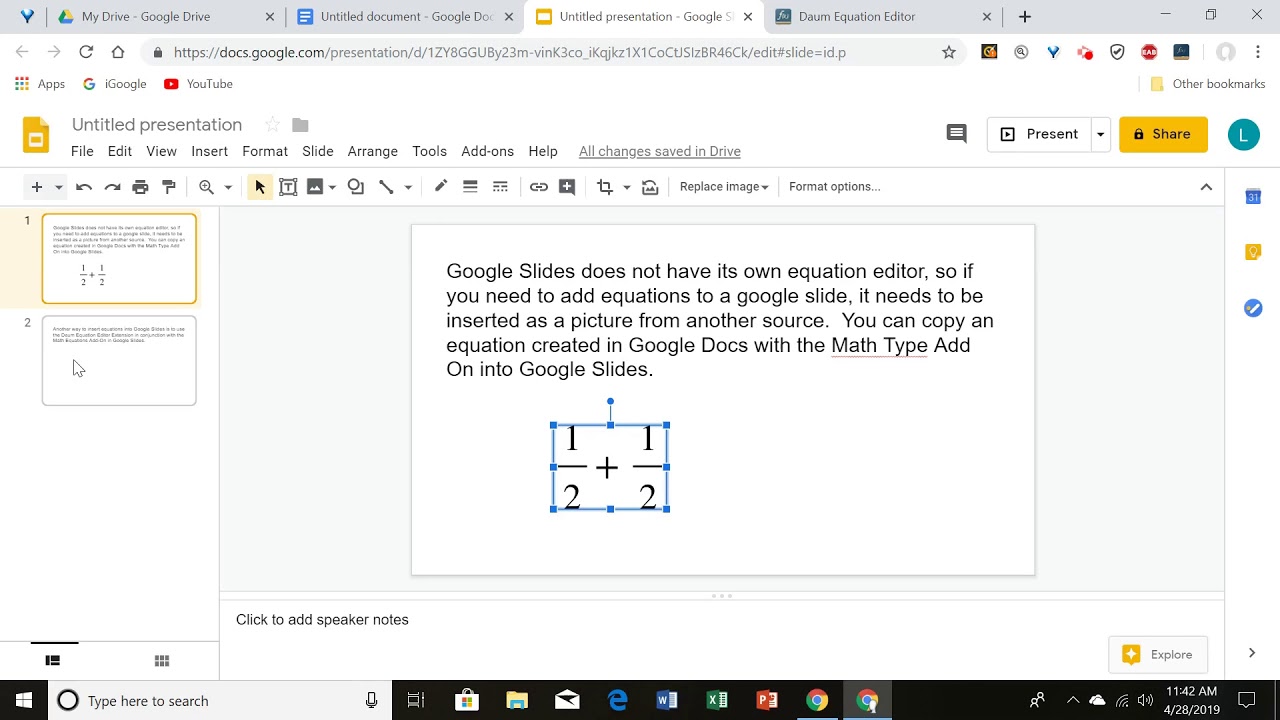The image size is (1280, 720).
Task: Click the Add comment toolbar icon
Action: coord(567,187)
